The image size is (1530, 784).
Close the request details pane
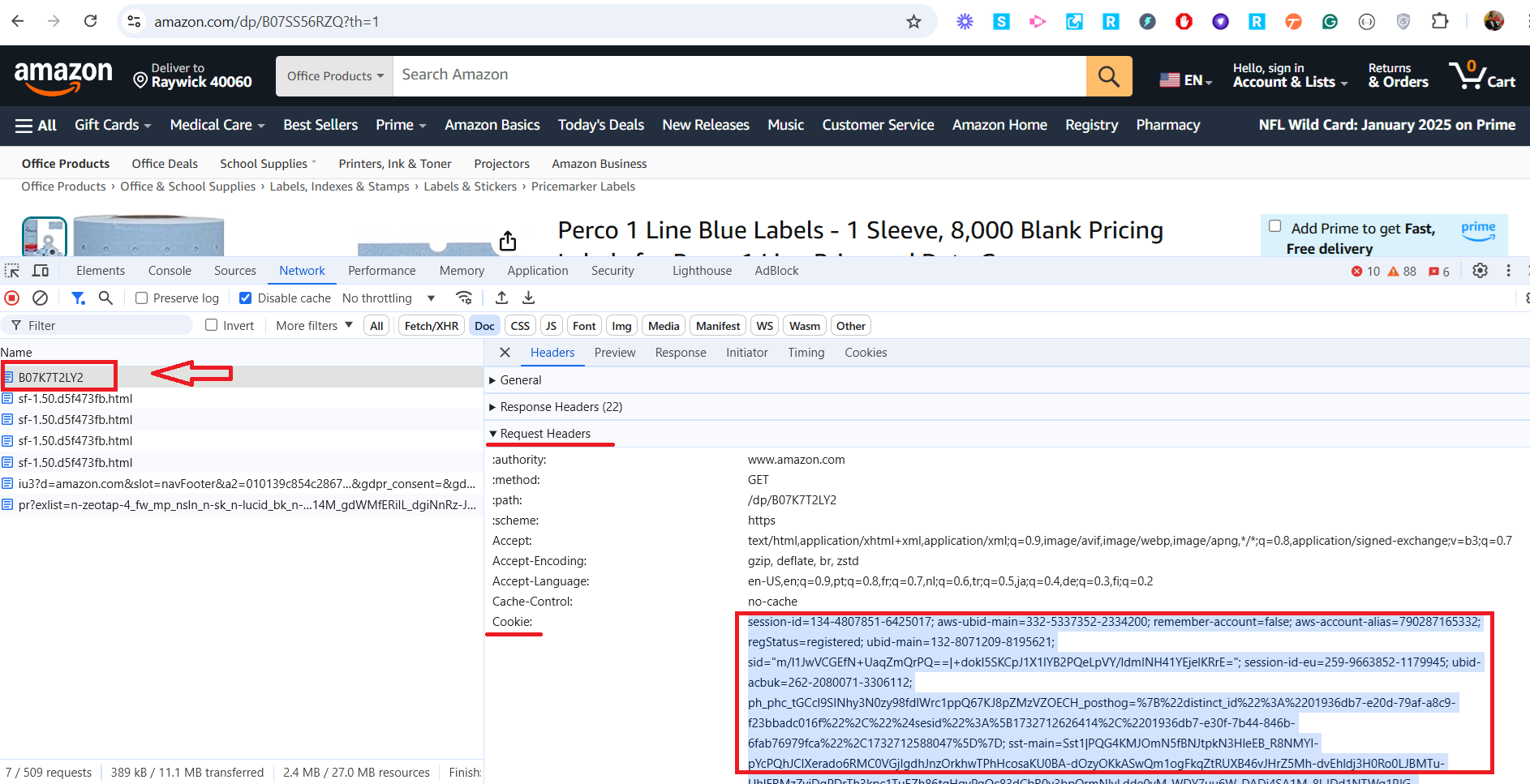tap(505, 353)
